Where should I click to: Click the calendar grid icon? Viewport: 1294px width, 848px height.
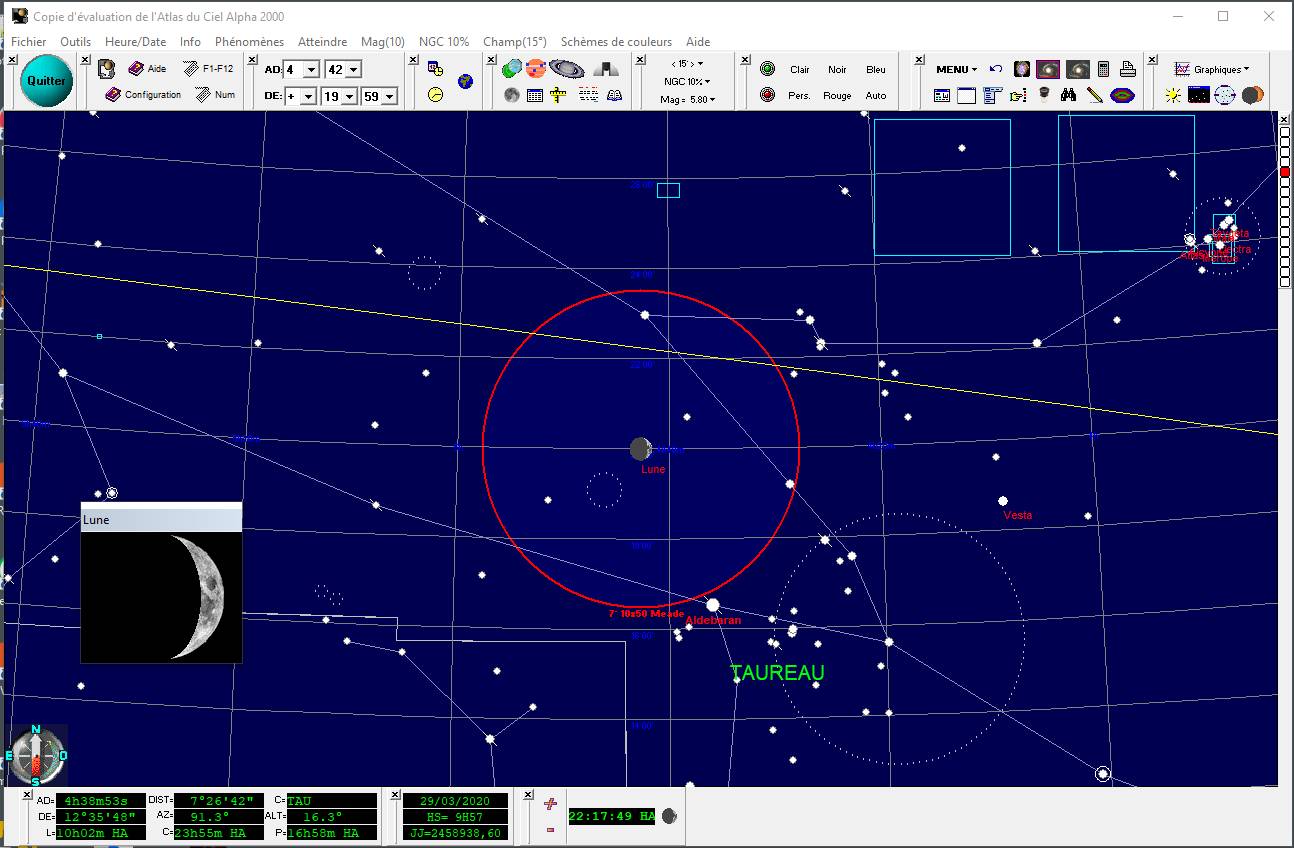point(535,95)
